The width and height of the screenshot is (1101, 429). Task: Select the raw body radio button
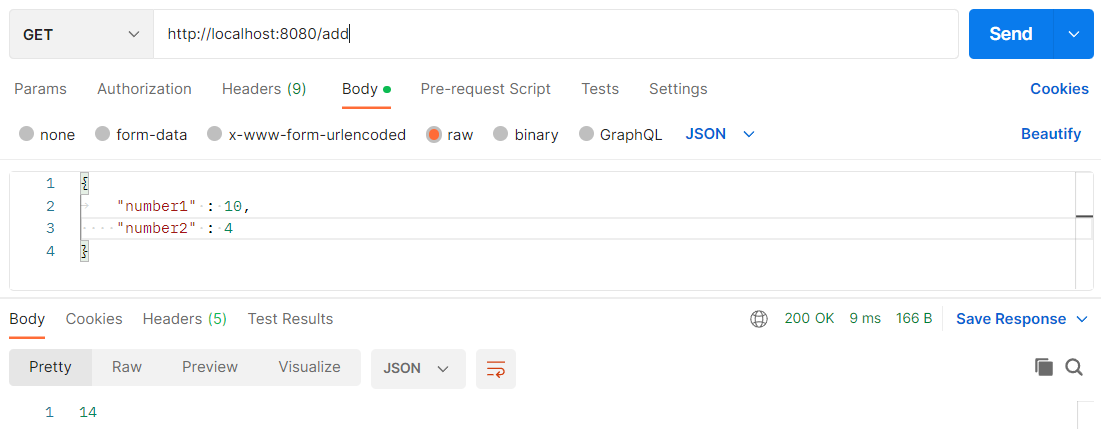(x=434, y=134)
